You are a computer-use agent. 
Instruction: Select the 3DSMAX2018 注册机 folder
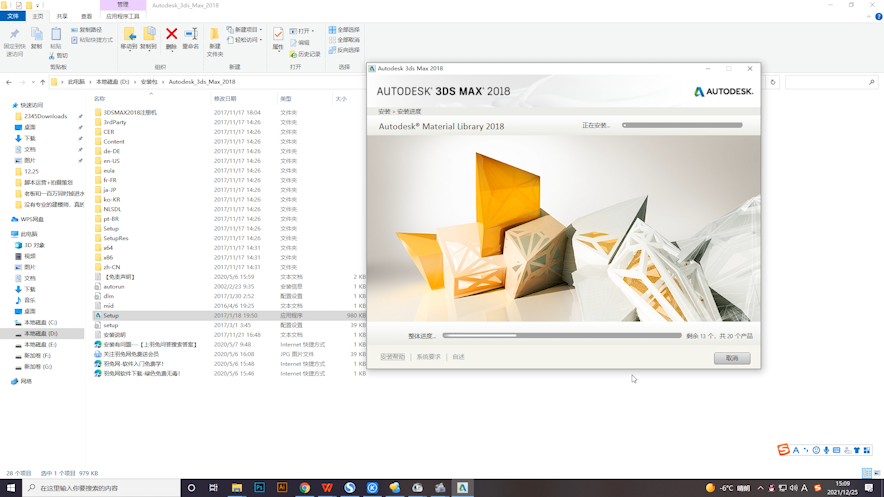[130, 112]
